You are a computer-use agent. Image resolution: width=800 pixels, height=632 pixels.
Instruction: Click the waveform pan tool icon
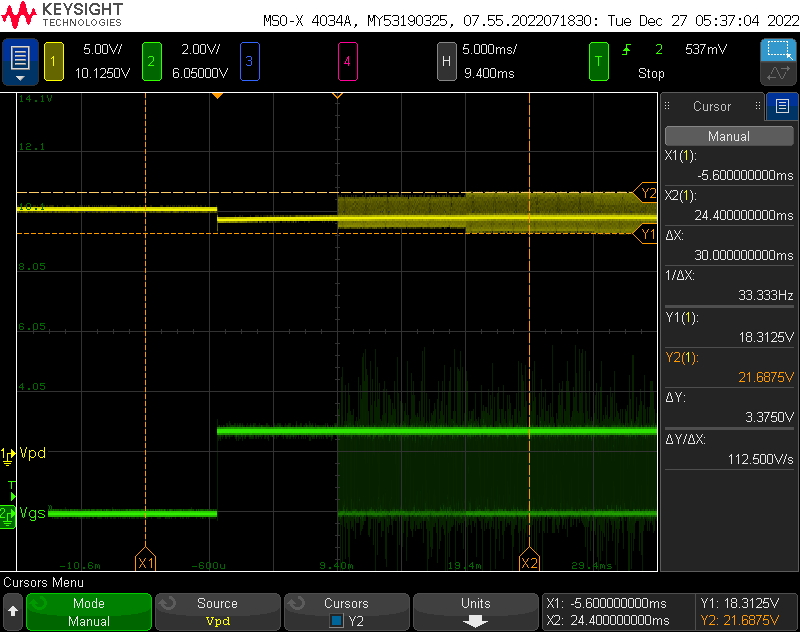pos(777,74)
